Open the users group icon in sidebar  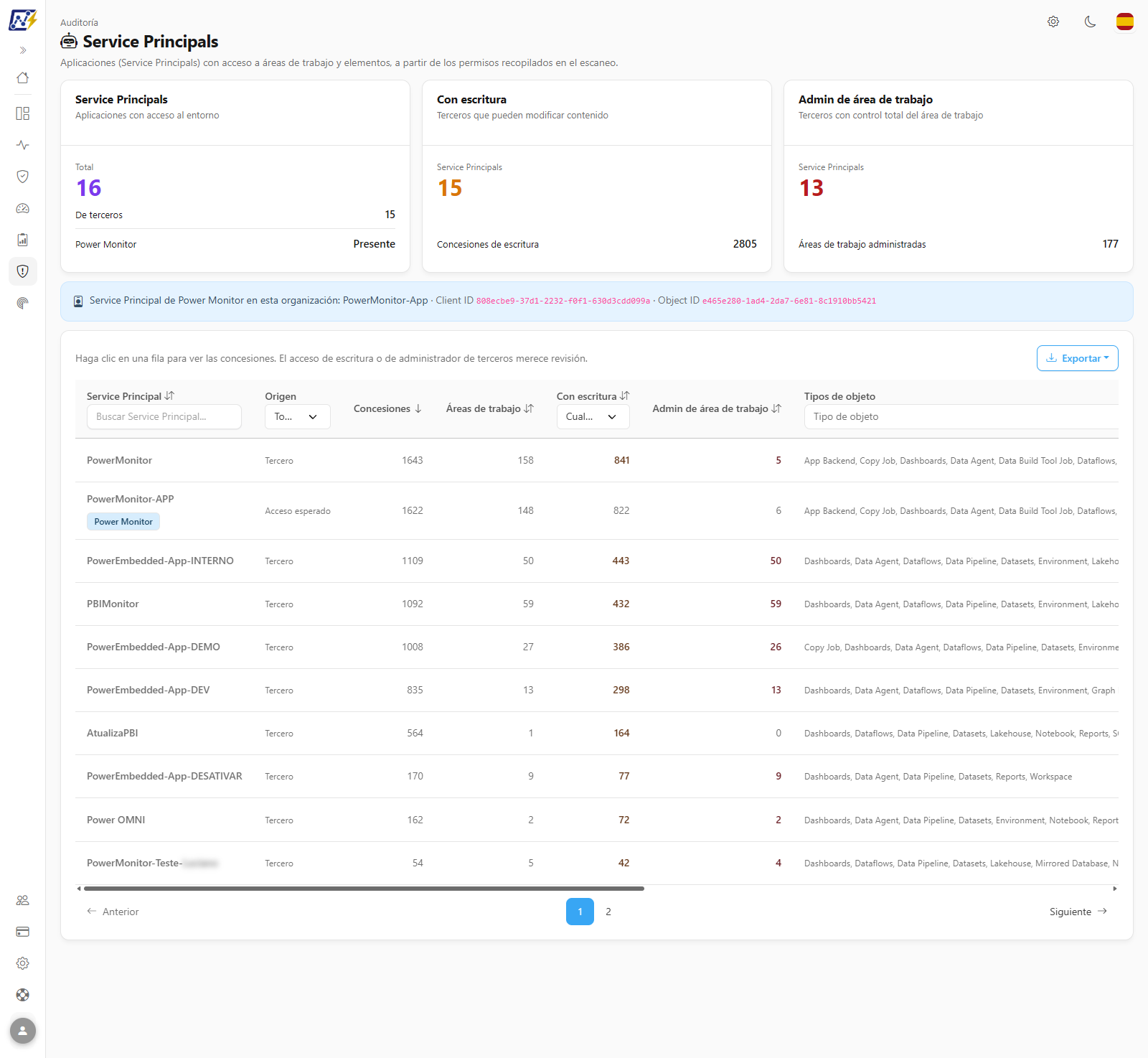[23, 900]
